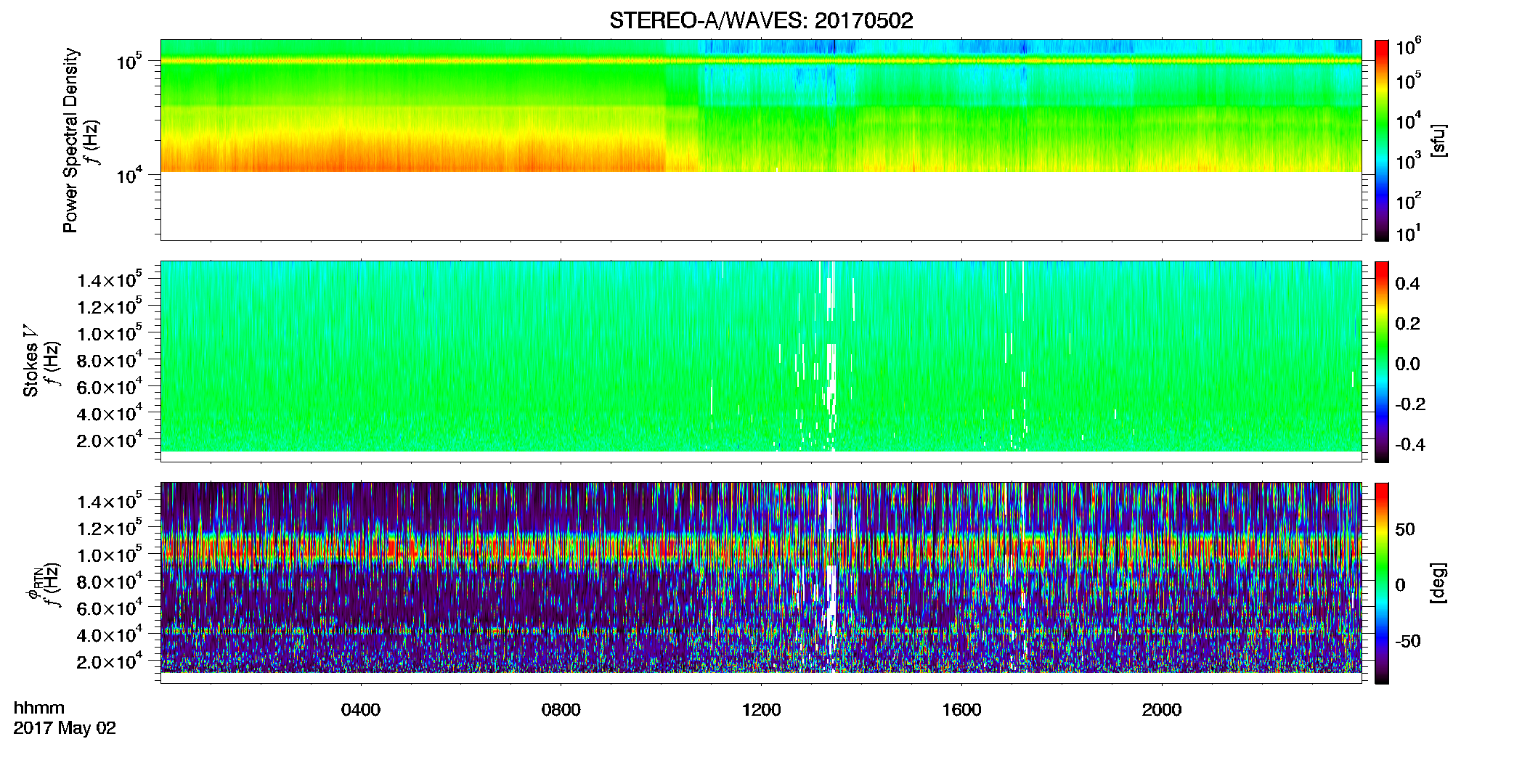This screenshot has width=1522, height=784.
Task: Select the Power Spectral Density axis label
Action: click(x=70, y=140)
